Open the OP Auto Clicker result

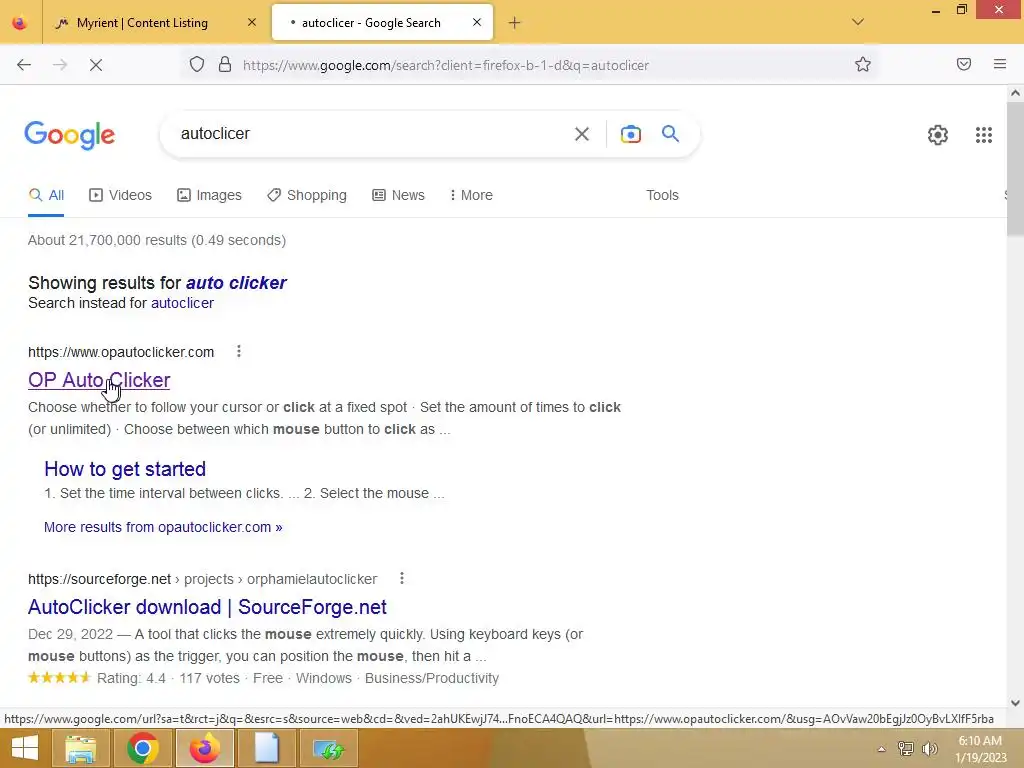[99, 380]
